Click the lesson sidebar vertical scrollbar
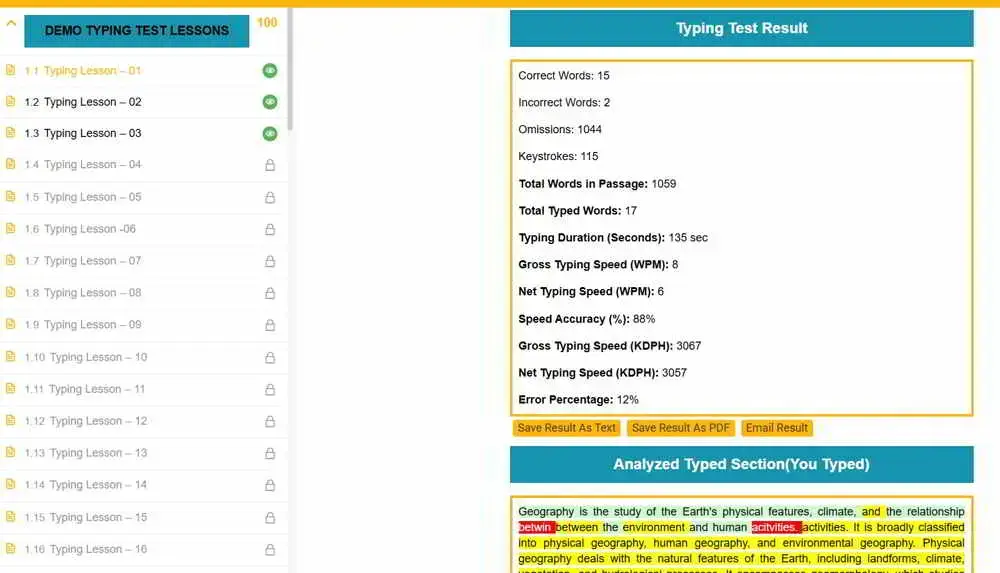1000x573 pixels. point(290,70)
